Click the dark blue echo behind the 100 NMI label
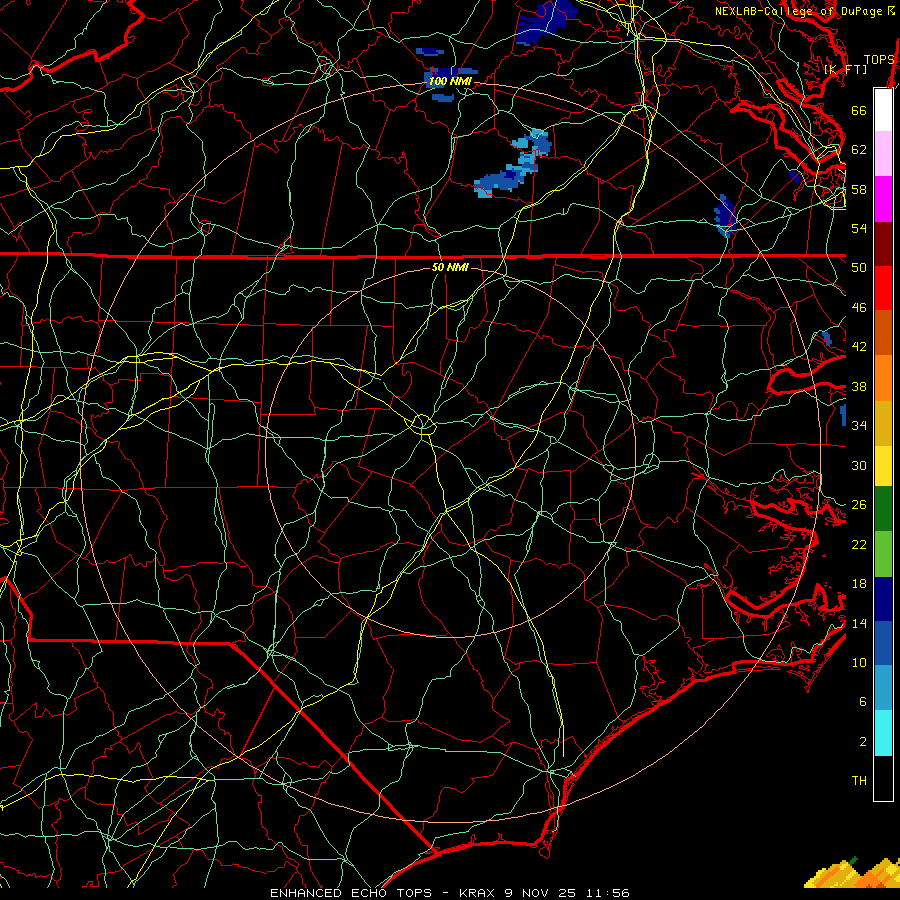Image resolution: width=900 pixels, height=900 pixels. (450, 79)
